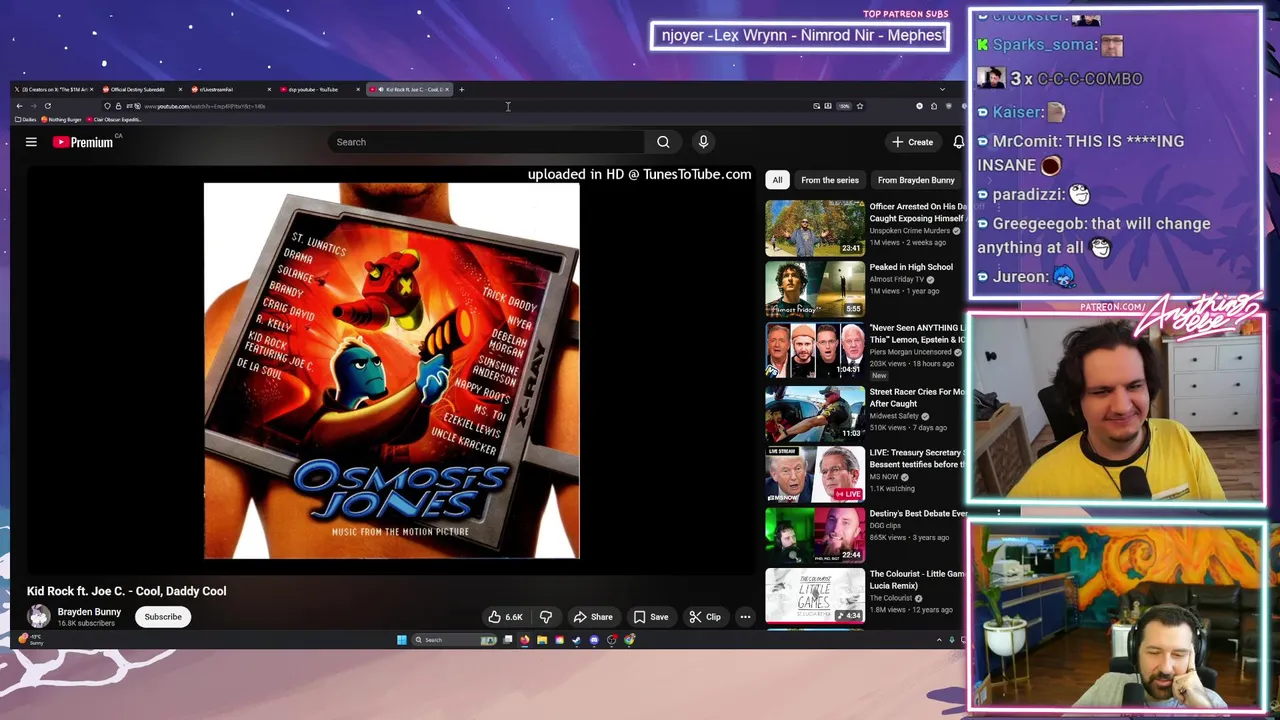Open Discord from the taskbar
This screenshot has width=1280, height=720.
tap(594, 640)
